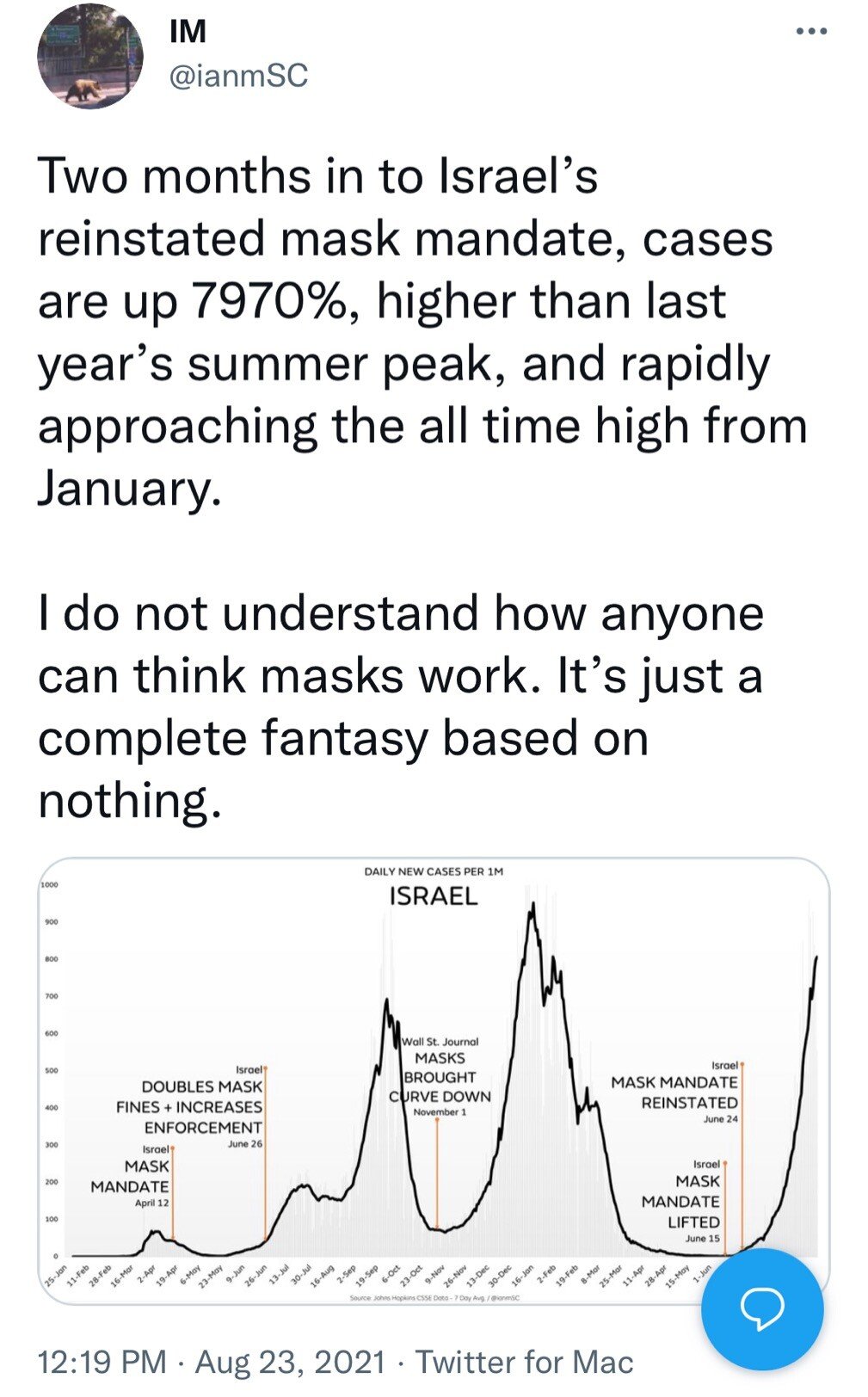
Task: Open the Israel daily cases chart image
Action: coord(434,1081)
